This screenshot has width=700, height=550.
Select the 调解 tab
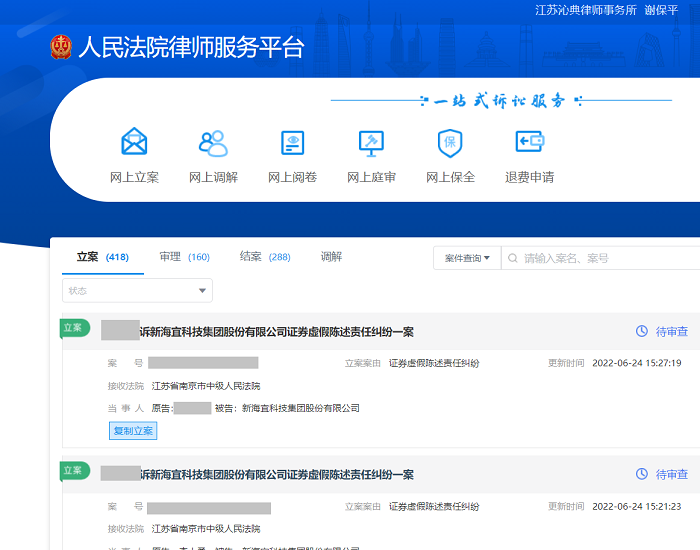point(331,257)
